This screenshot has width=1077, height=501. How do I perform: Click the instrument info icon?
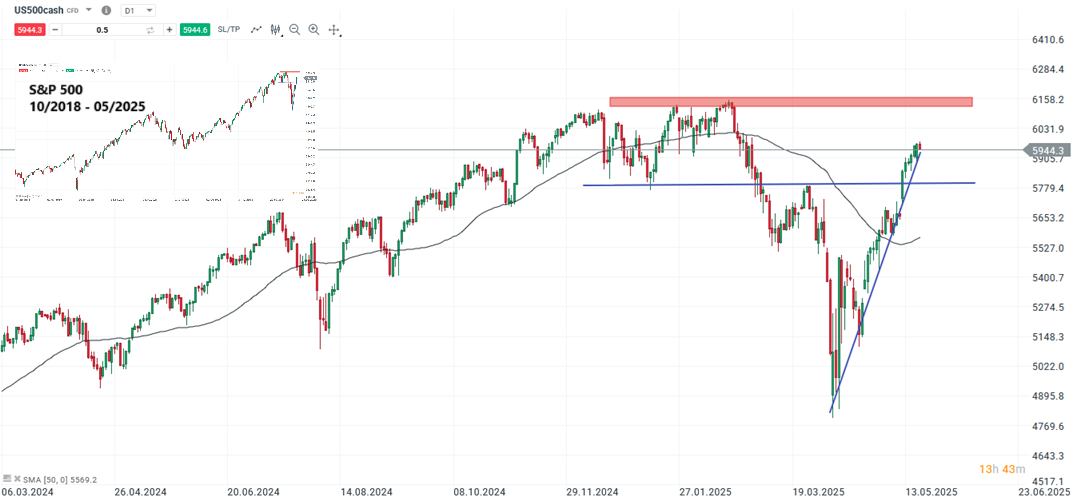107,10
